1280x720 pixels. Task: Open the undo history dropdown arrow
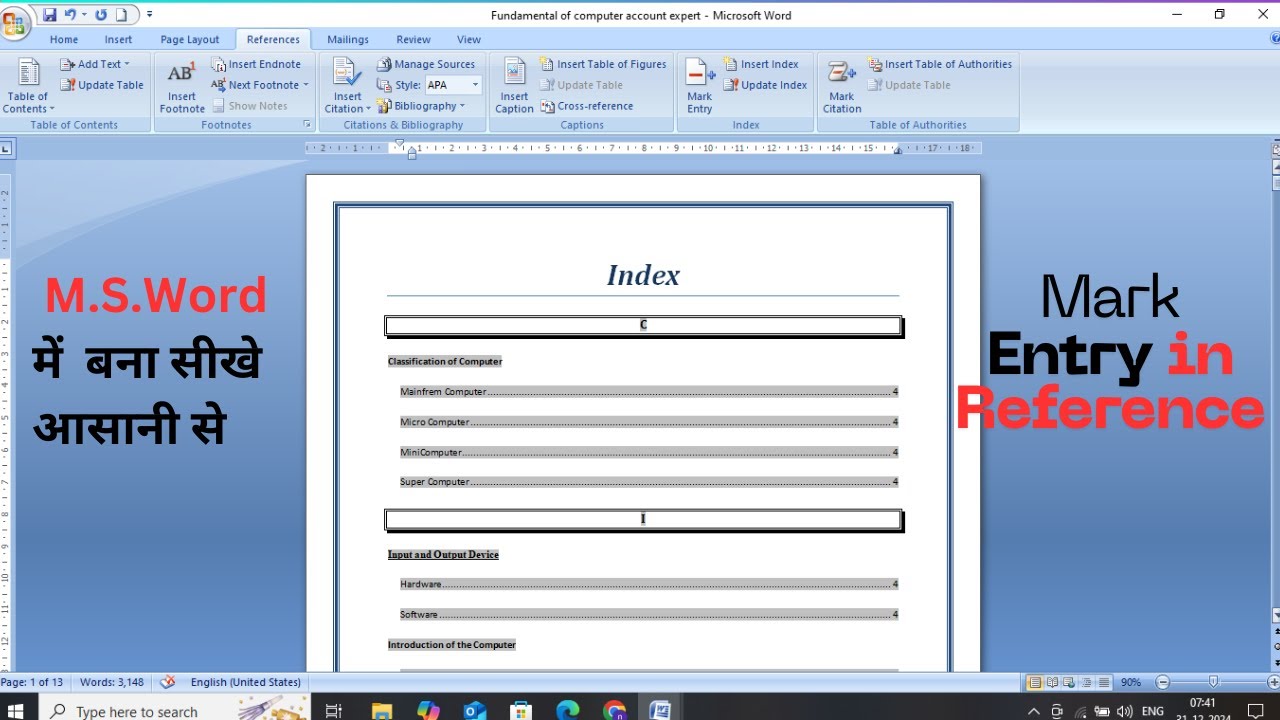tap(84, 15)
